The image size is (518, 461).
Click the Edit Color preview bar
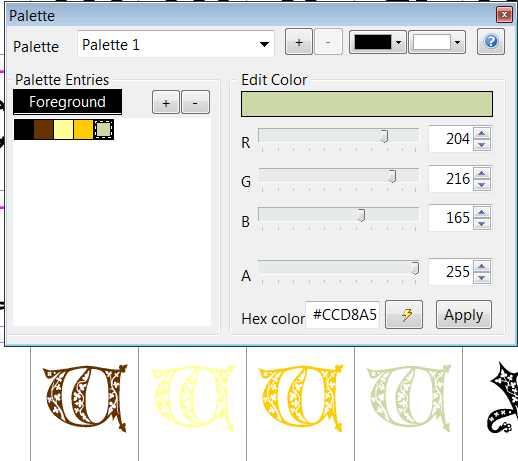coord(367,104)
